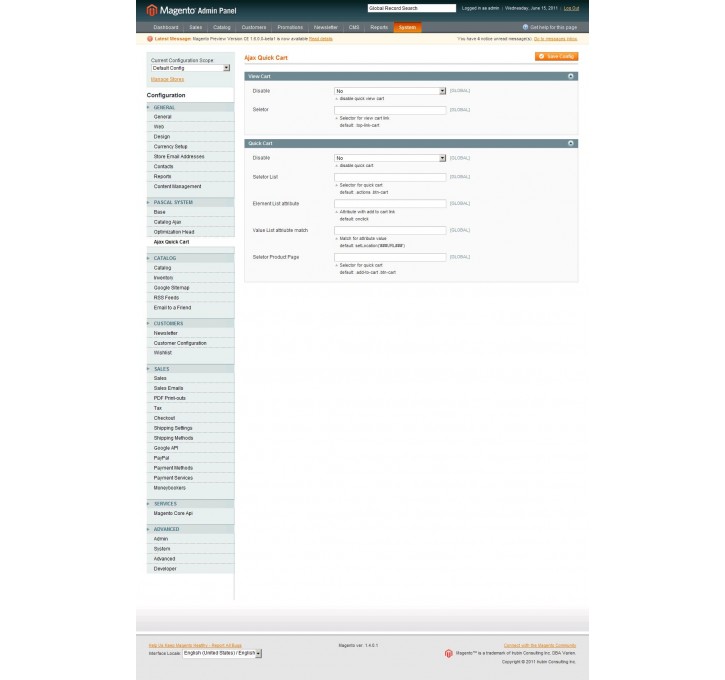Open PayPal configuration in sidebar
The height and width of the screenshot is (680, 725).
coord(190,458)
